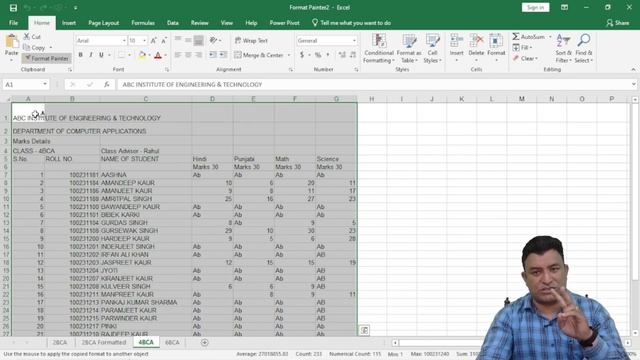
Task: Decrease font size with smaller A icon
Action: 164,41
